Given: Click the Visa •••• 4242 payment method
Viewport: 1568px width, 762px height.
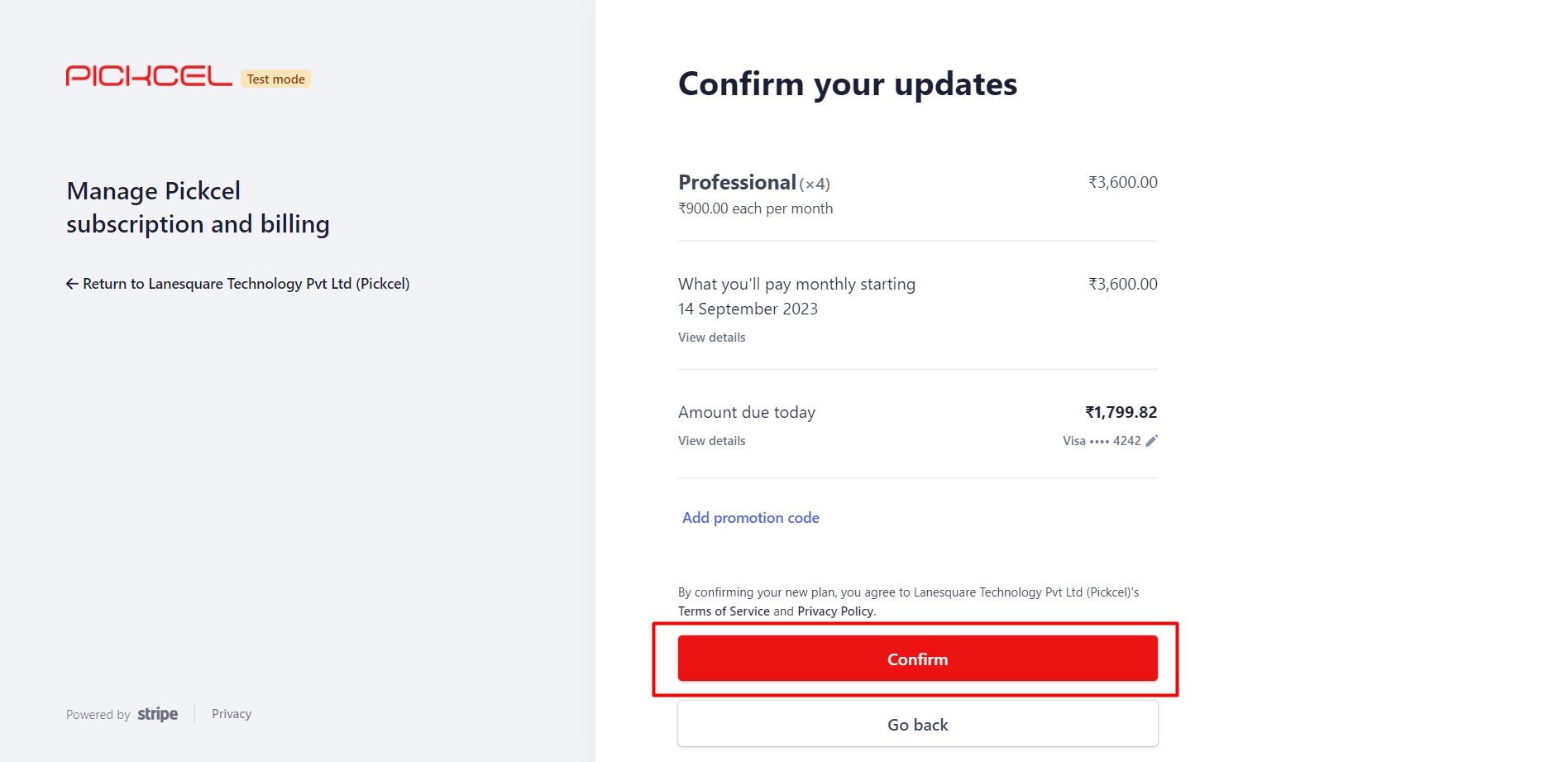Looking at the screenshot, I should [x=1102, y=441].
